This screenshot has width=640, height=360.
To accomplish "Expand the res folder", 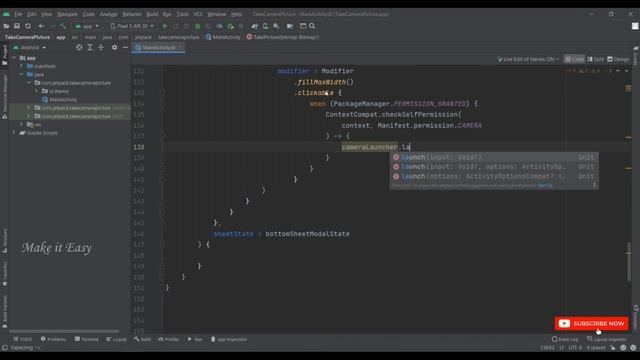I will pos(22,124).
